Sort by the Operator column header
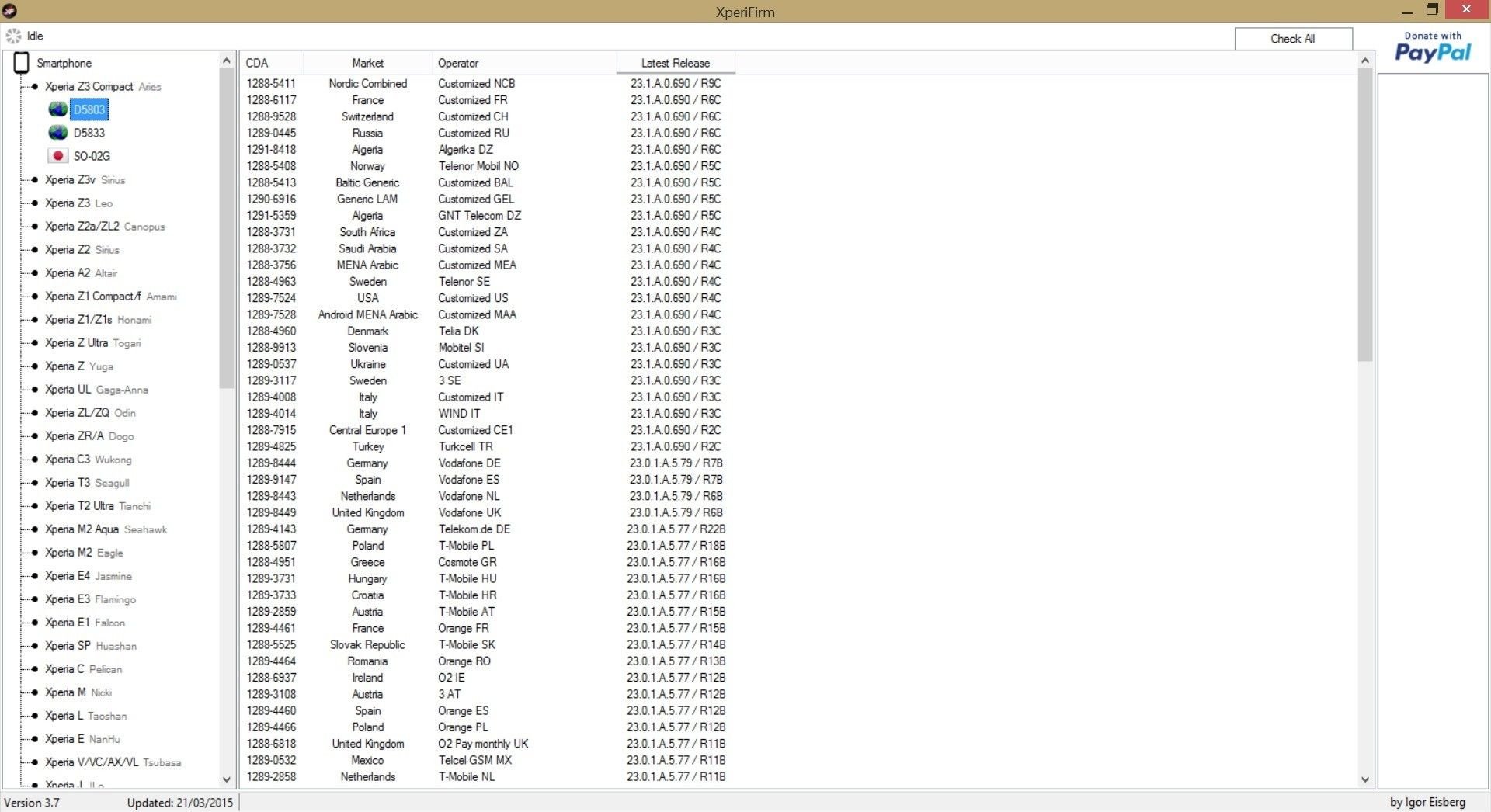This screenshot has height=812, width=1491. coord(524,63)
